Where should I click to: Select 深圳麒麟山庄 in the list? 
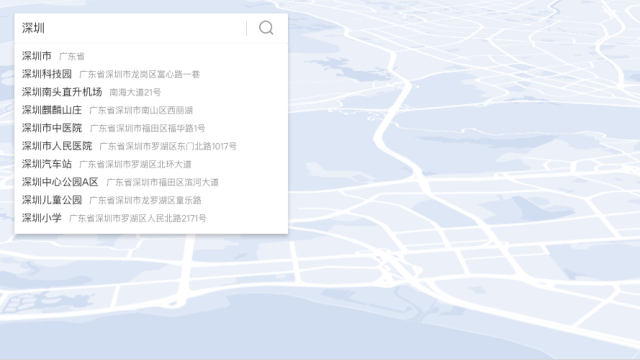(151, 110)
